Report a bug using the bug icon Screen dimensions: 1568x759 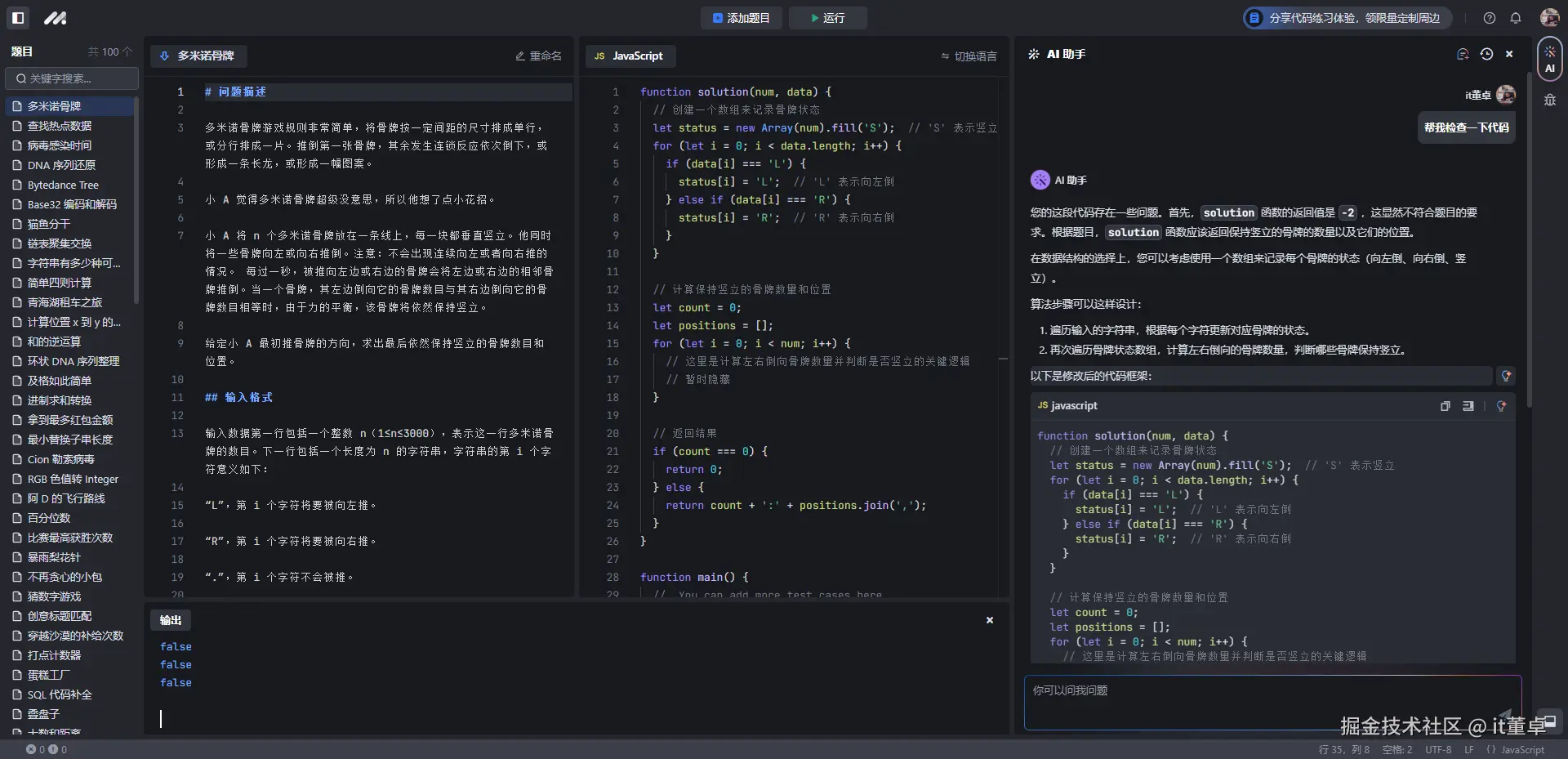1551,100
